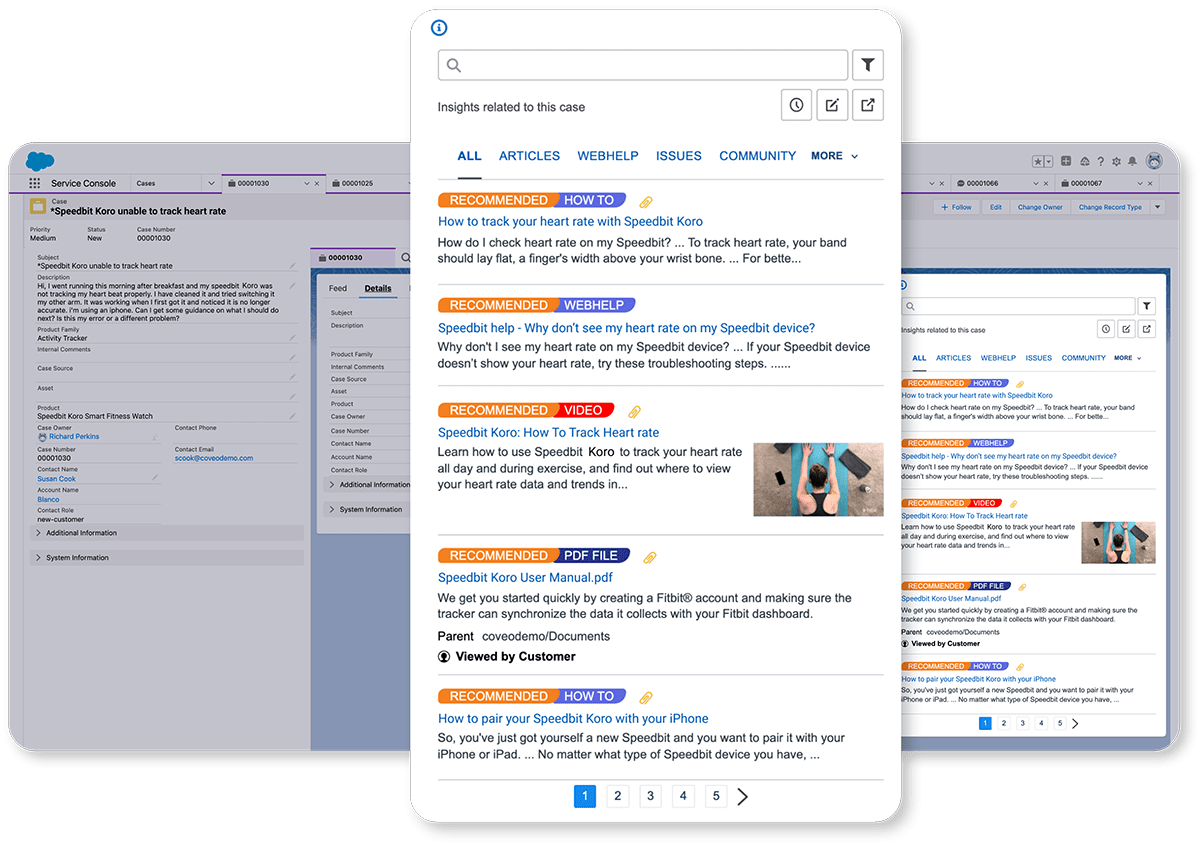The height and width of the screenshot is (846, 1200).
Task: Click the clock icon in the right-side insights panel
Action: click(1105, 329)
